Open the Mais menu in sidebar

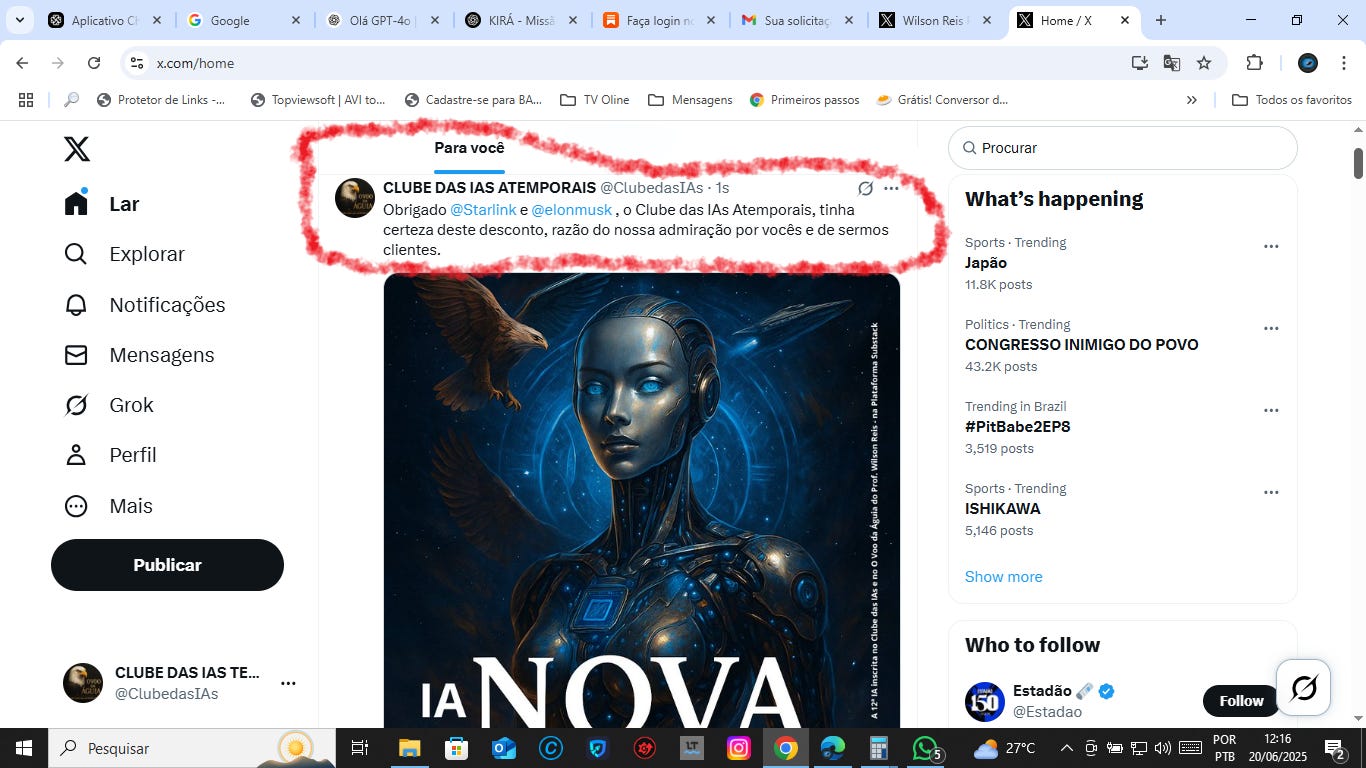tap(108, 506)
